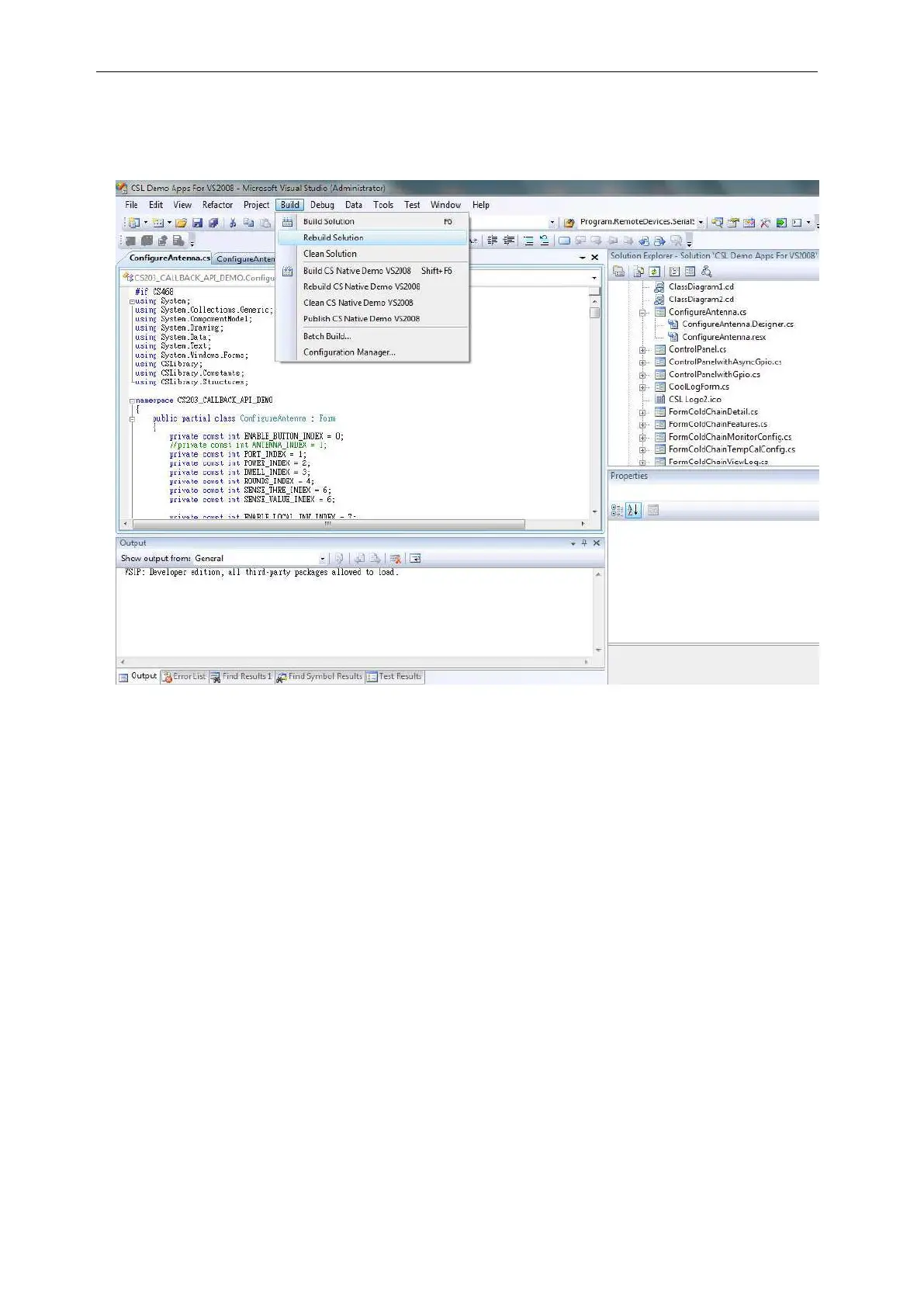This screenshot has height=1307, width=924.
Task: Expand the CoolLogForm.cs tree node
Action: click(x=642, y=387)
